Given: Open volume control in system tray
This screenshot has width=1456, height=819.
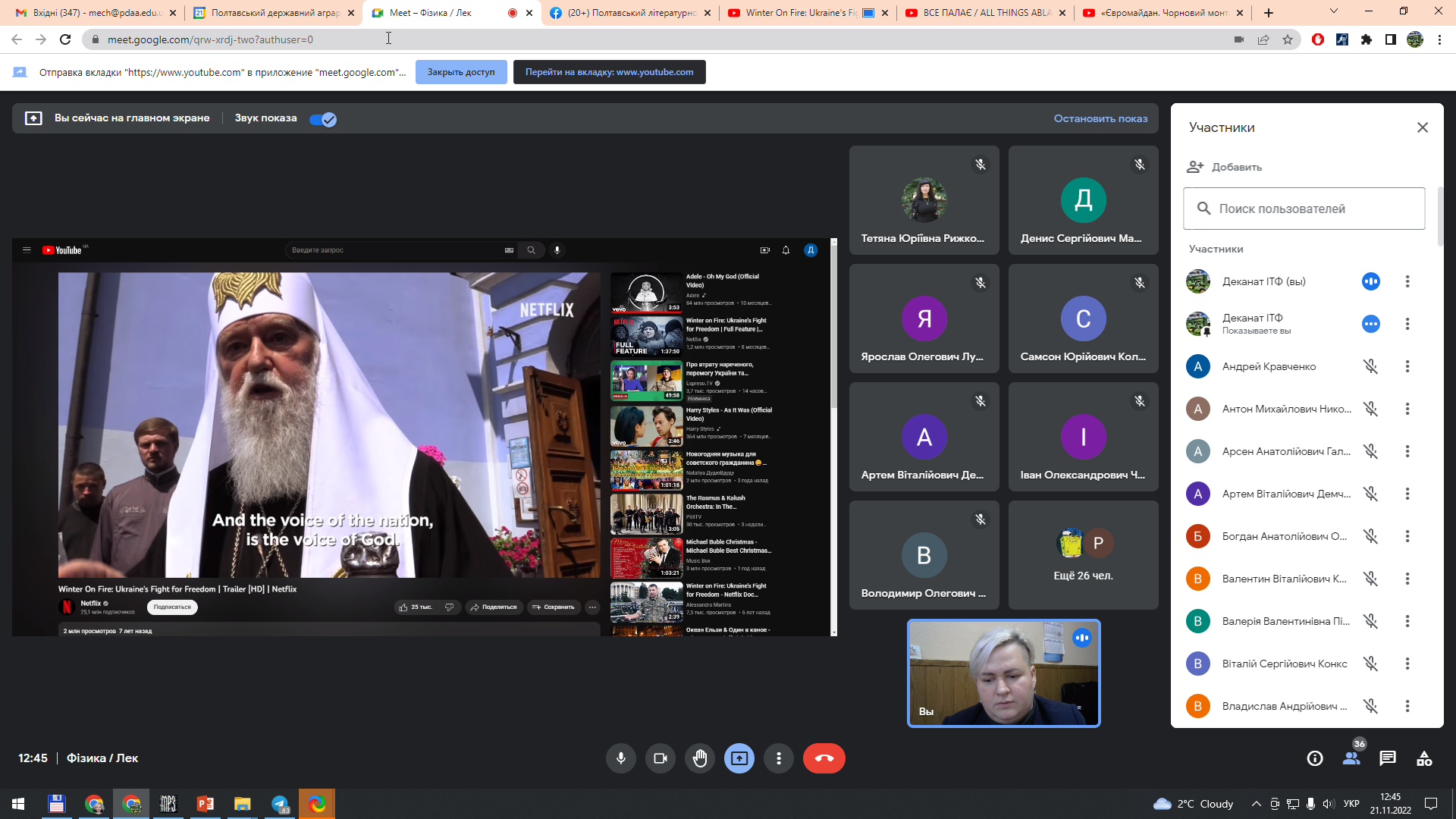Looking at the screenshot, I should tap(1328, 804).
